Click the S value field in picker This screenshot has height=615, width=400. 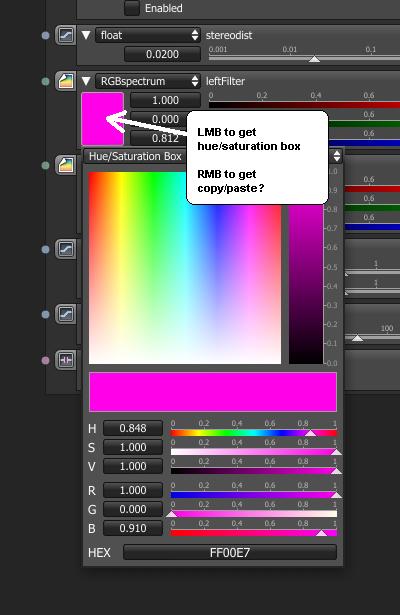[x=133, y=447]
